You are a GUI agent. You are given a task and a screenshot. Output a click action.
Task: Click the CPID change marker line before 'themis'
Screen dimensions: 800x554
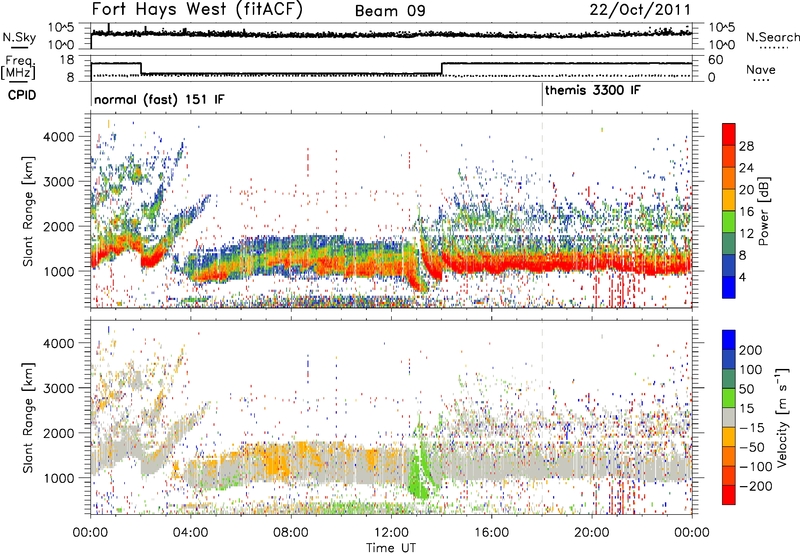[542, 95]
